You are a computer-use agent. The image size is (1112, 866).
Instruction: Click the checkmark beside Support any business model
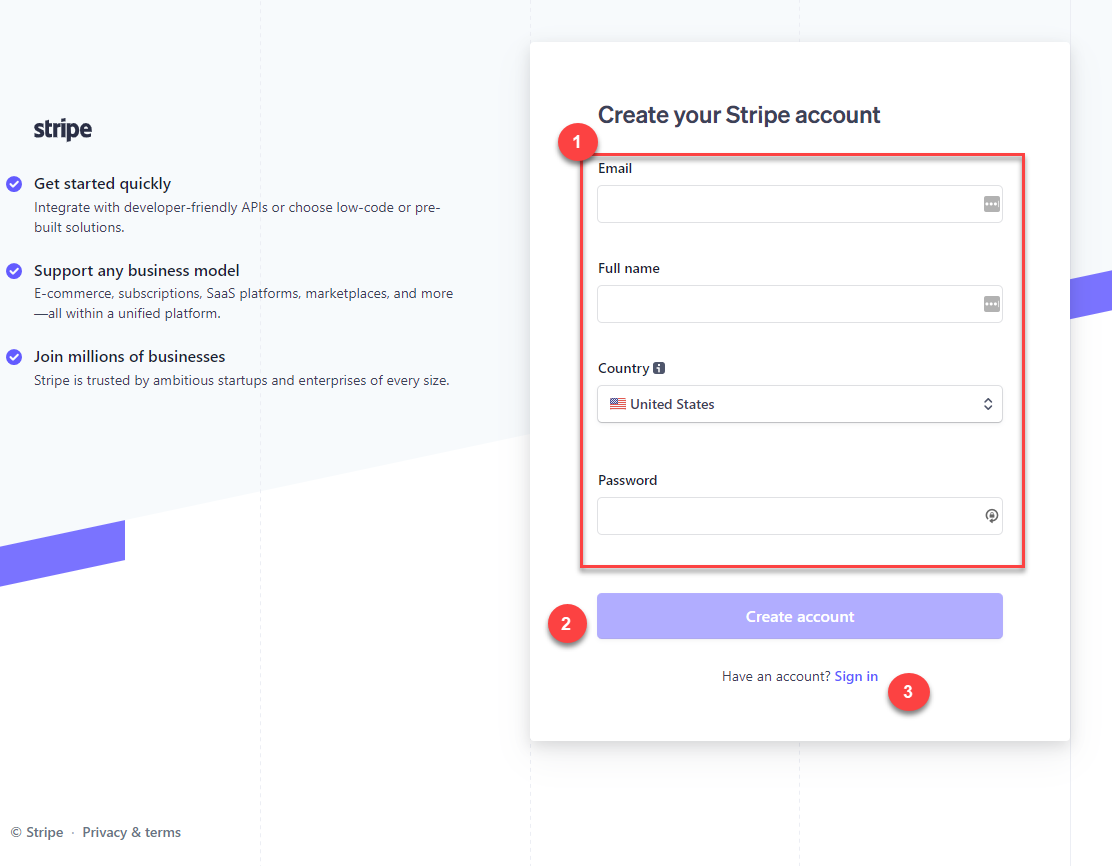click(x=14, y=271)
